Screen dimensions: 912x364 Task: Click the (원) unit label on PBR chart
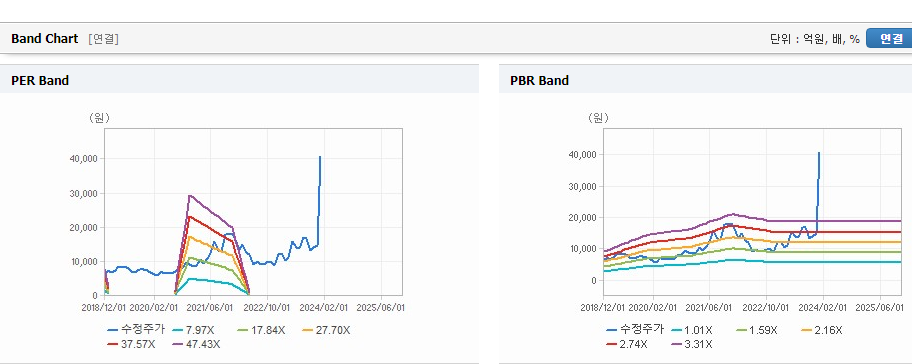point(598,118)
